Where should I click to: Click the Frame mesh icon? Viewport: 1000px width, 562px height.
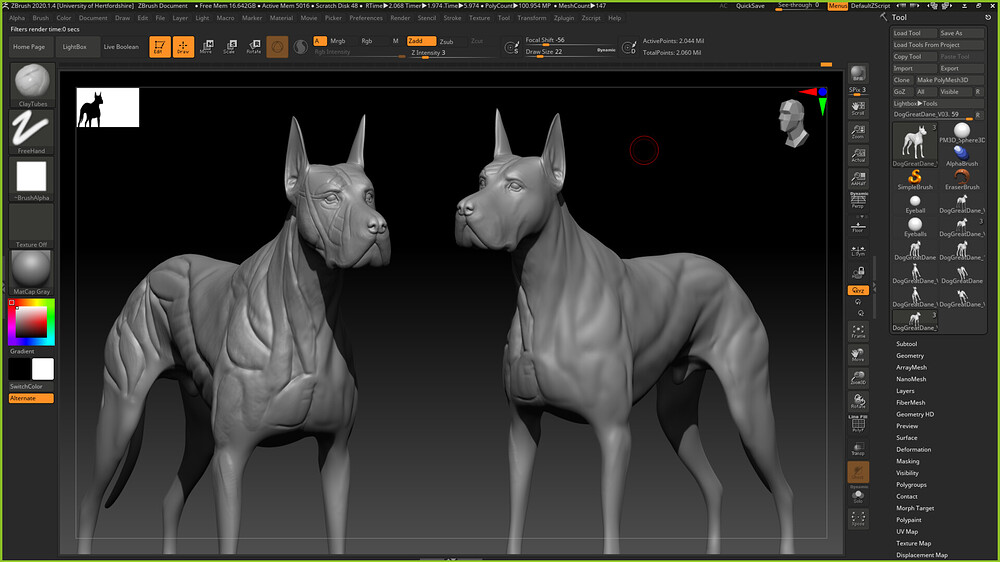(x=858, y=332)
